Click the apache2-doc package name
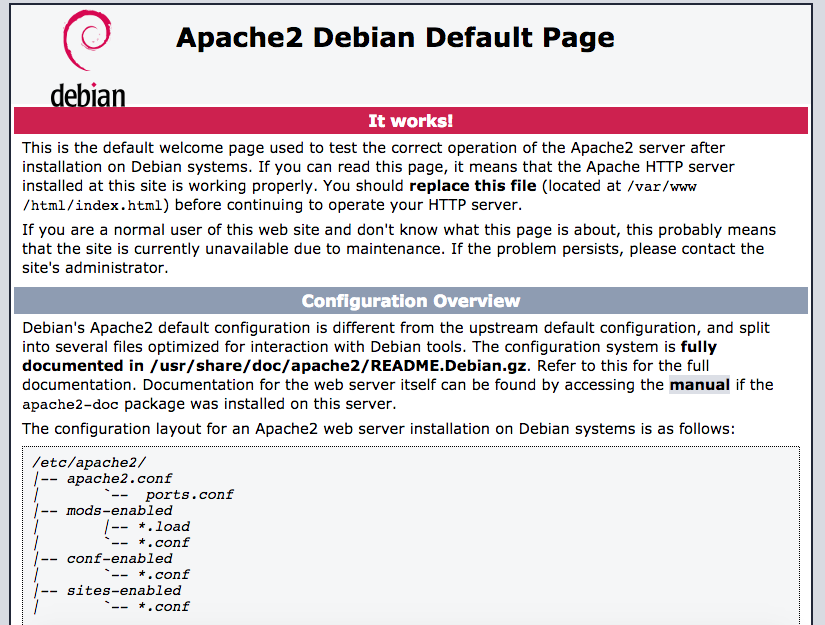825x625 pixels. 67,404
